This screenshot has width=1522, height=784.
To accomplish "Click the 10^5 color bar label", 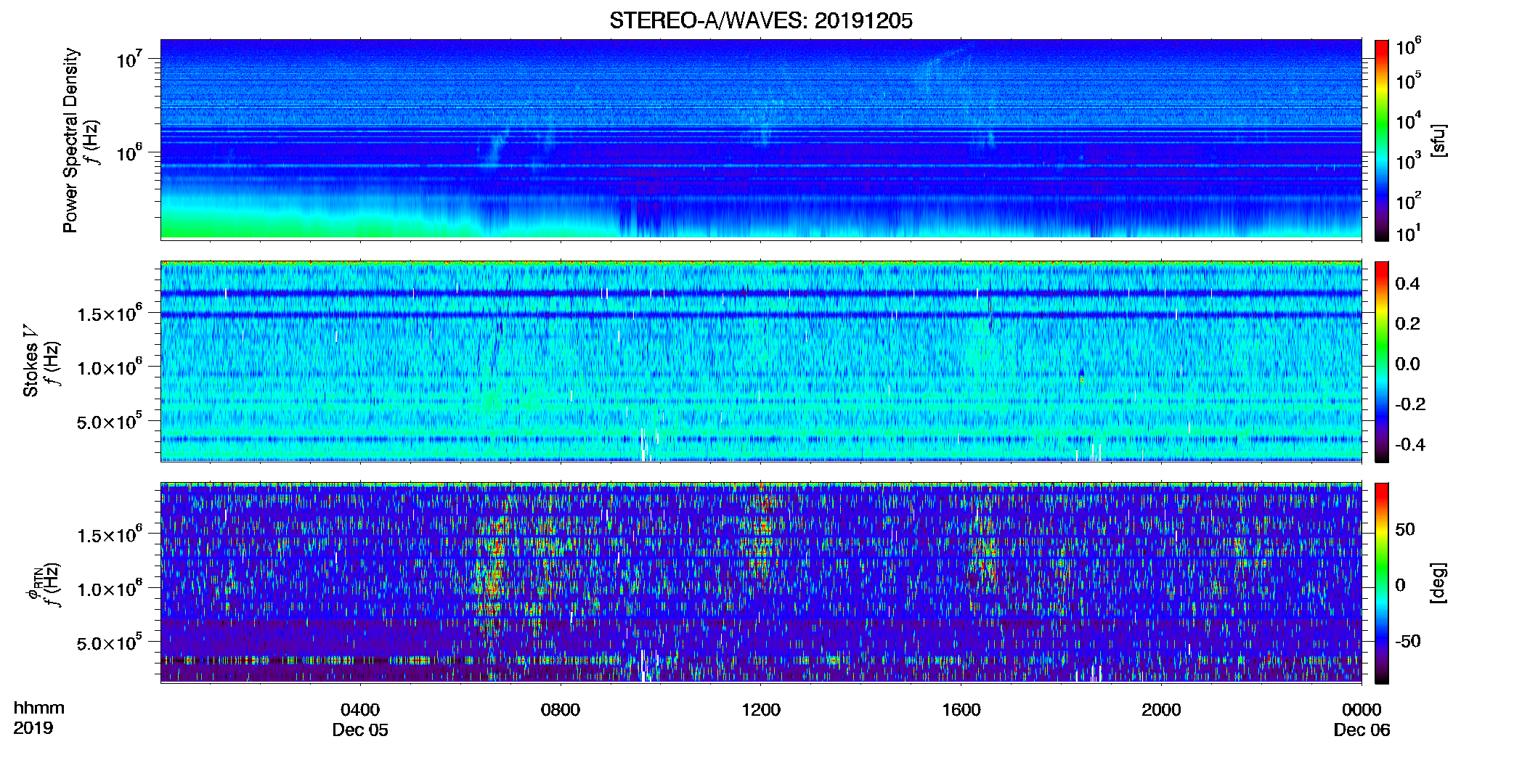I will (x=1409, y=81).
